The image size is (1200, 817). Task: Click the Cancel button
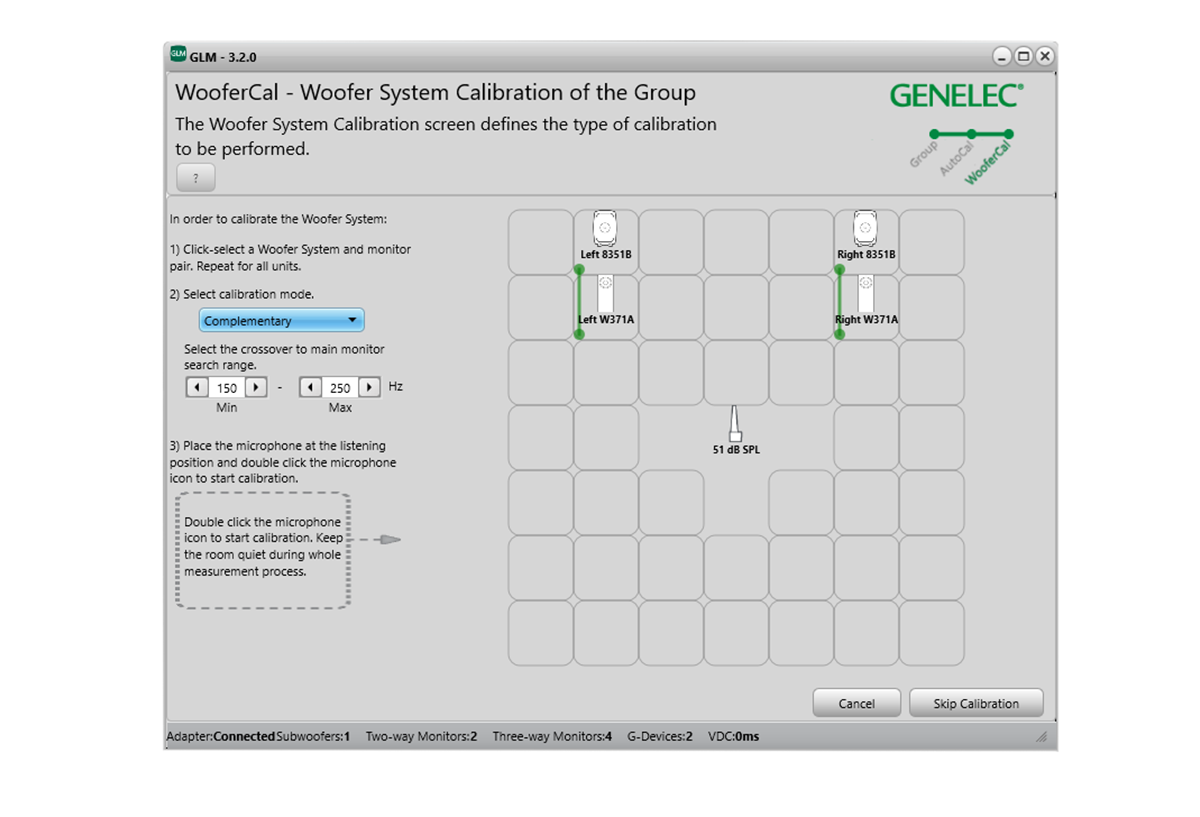tap(856, 703)
